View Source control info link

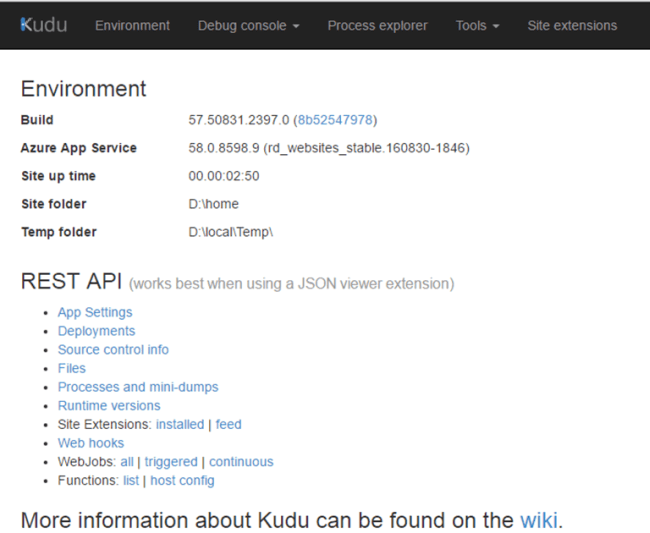113,350
